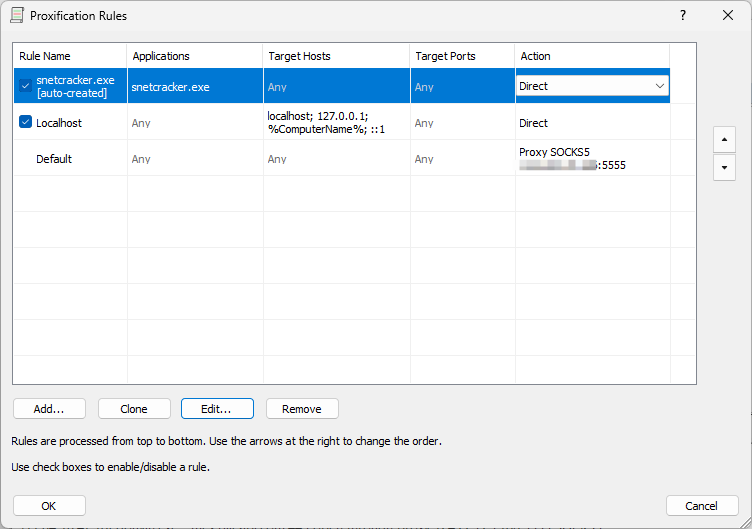Disable the Localhost rule checkbox

point(25,123)
